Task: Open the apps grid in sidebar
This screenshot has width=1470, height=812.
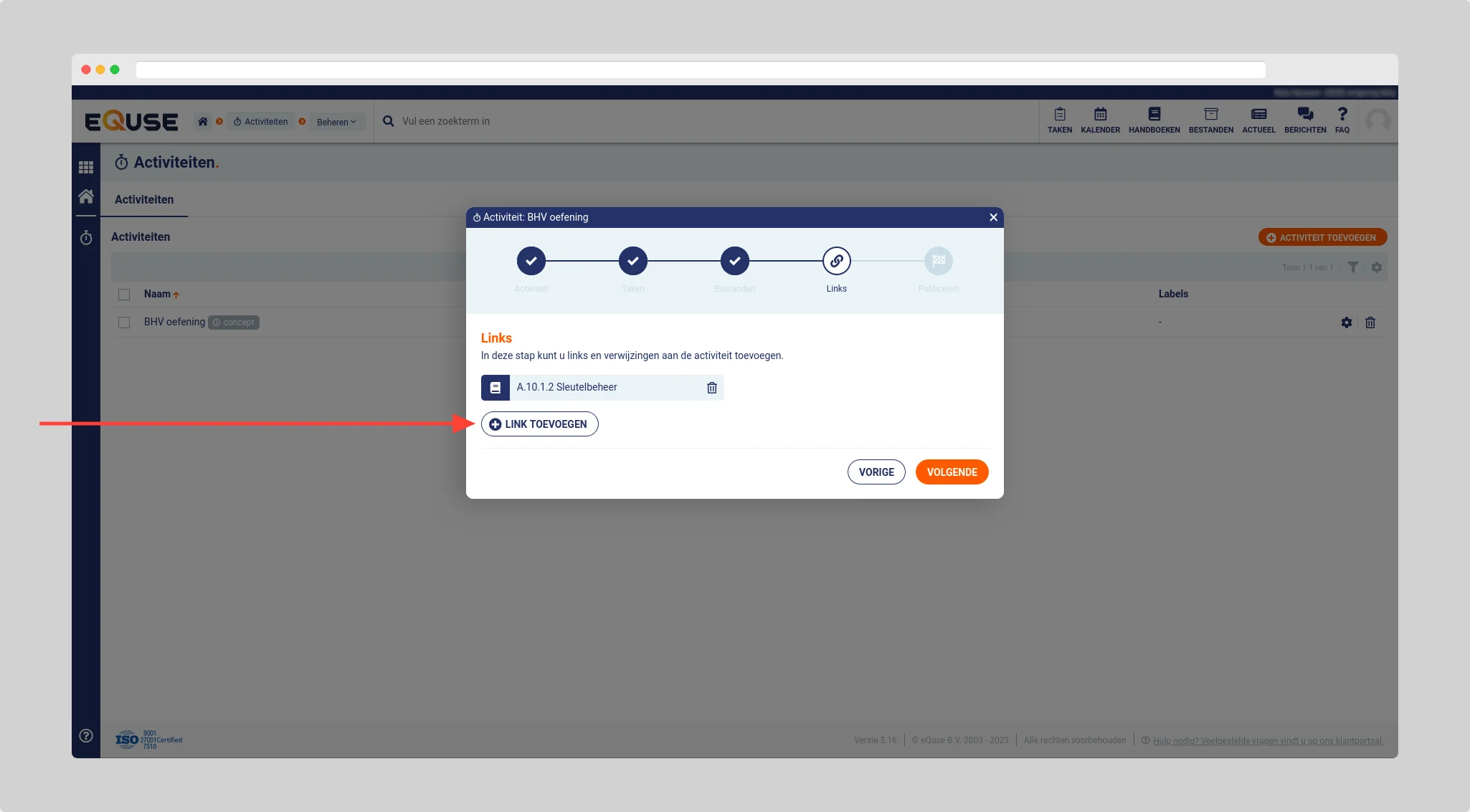Action: point(86,167)
